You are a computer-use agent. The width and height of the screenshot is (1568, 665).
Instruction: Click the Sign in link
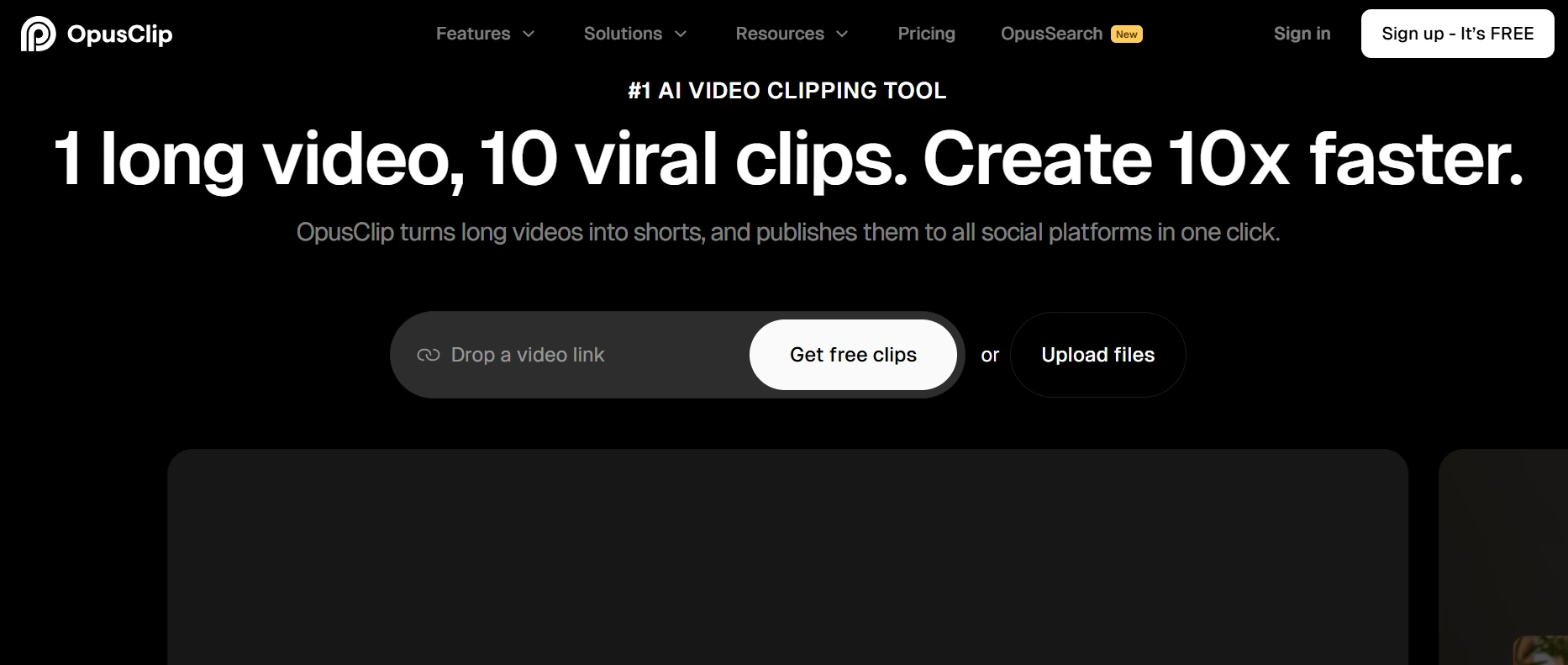click(x=1302, y=34)
